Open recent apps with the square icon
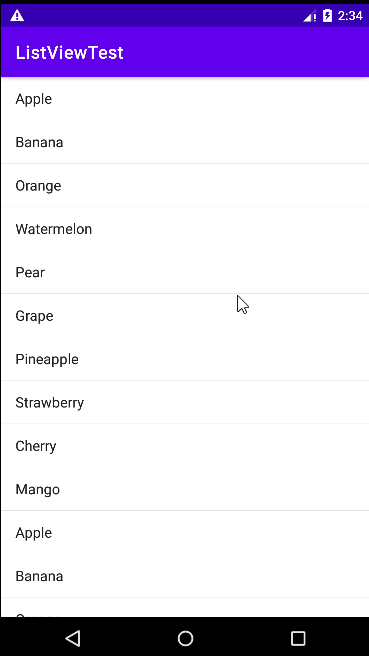This screenshot has width=369, height=656. [x=298, y=638]
